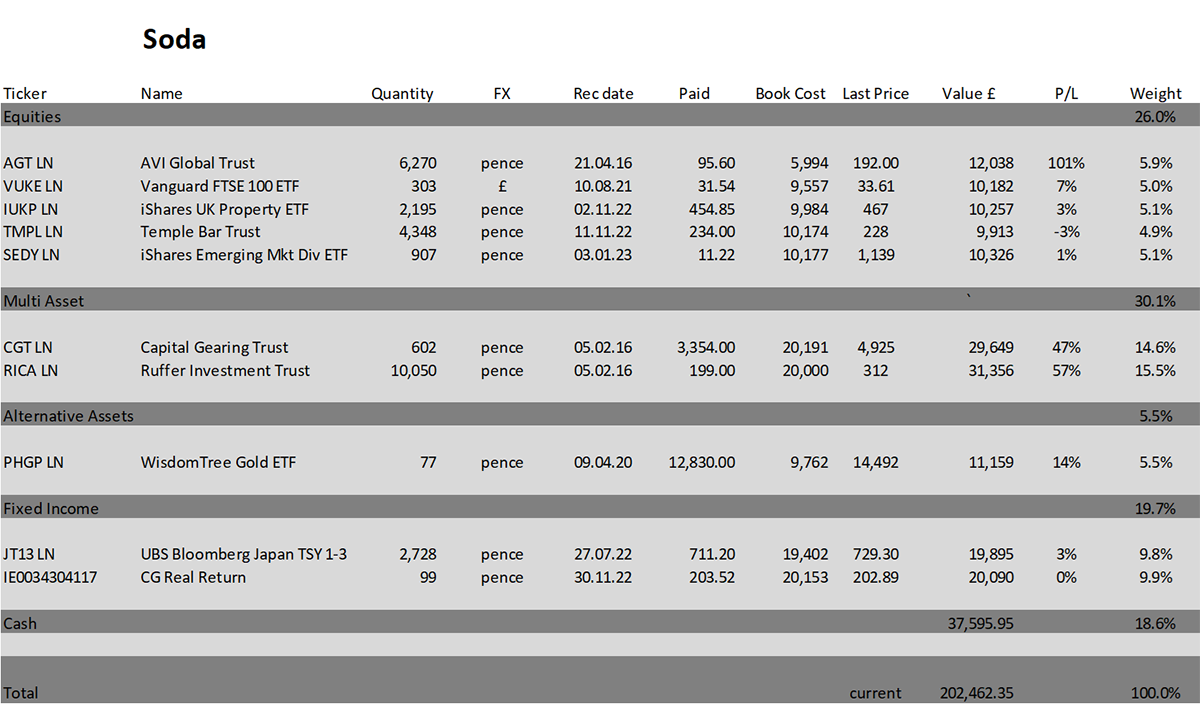Select the cash value 37,595.95
The height and width of the screenshot is (704, 1200).
(x=981, y=624)
